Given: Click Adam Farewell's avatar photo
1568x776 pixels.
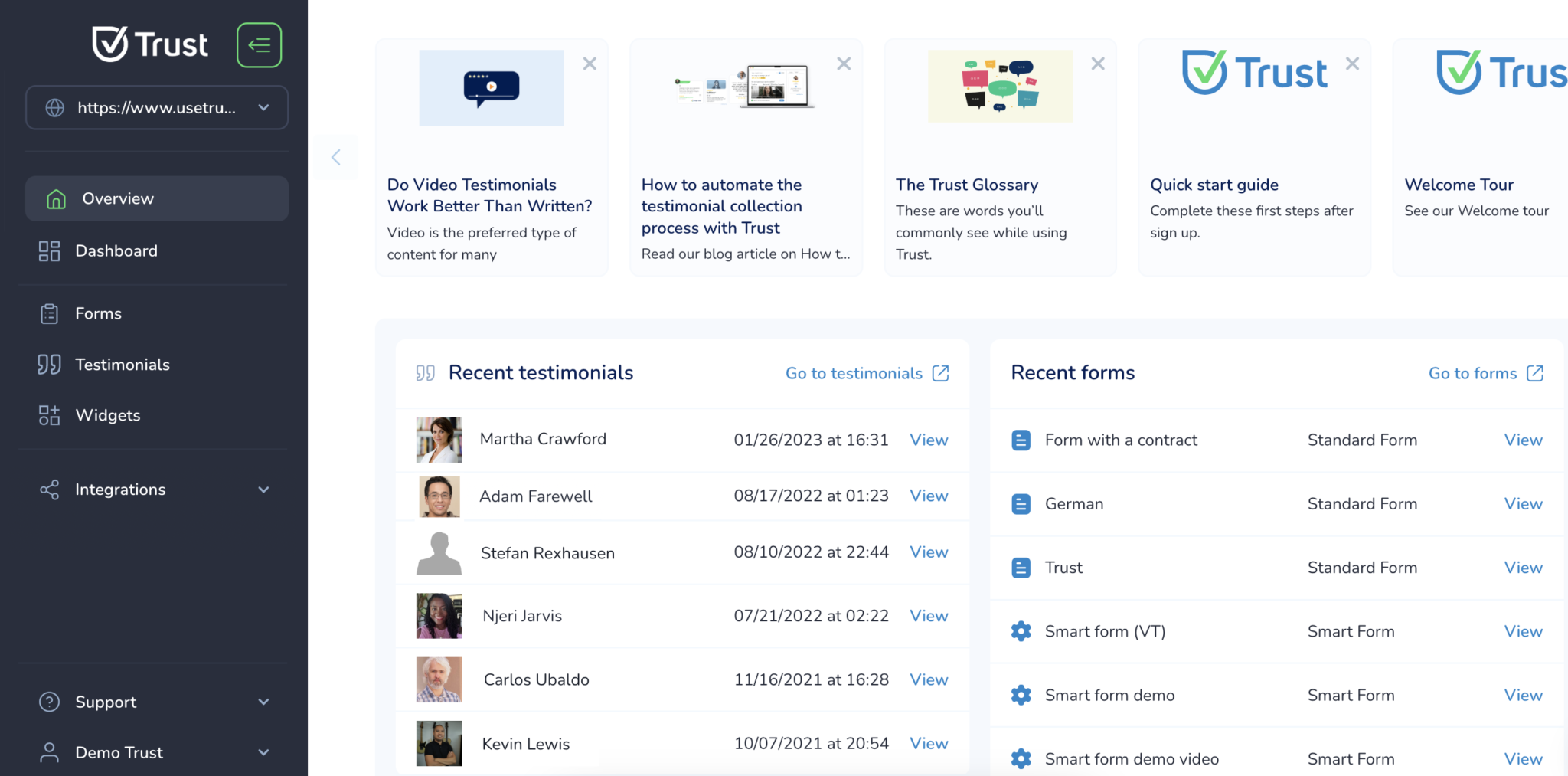Looking at the screenshot, I should [x=439, y=496].
